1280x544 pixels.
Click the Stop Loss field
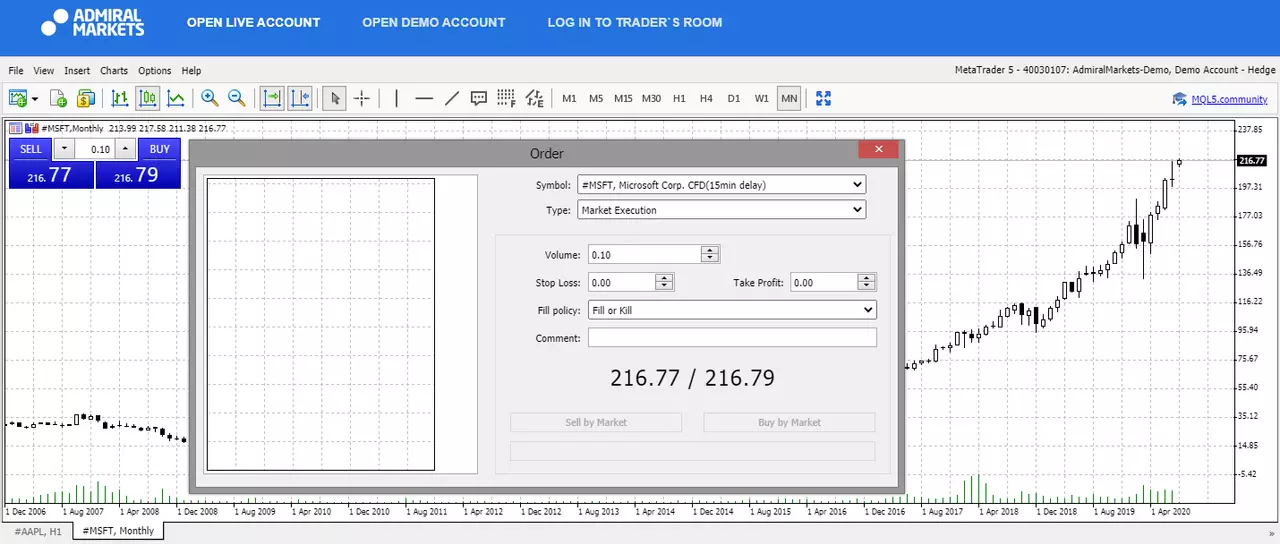[622, 283]
